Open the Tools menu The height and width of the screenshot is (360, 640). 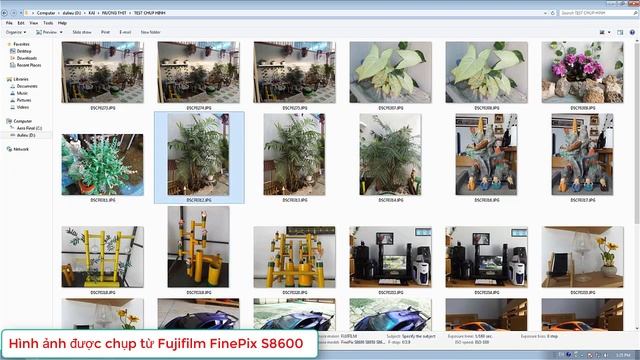[48, 23]
